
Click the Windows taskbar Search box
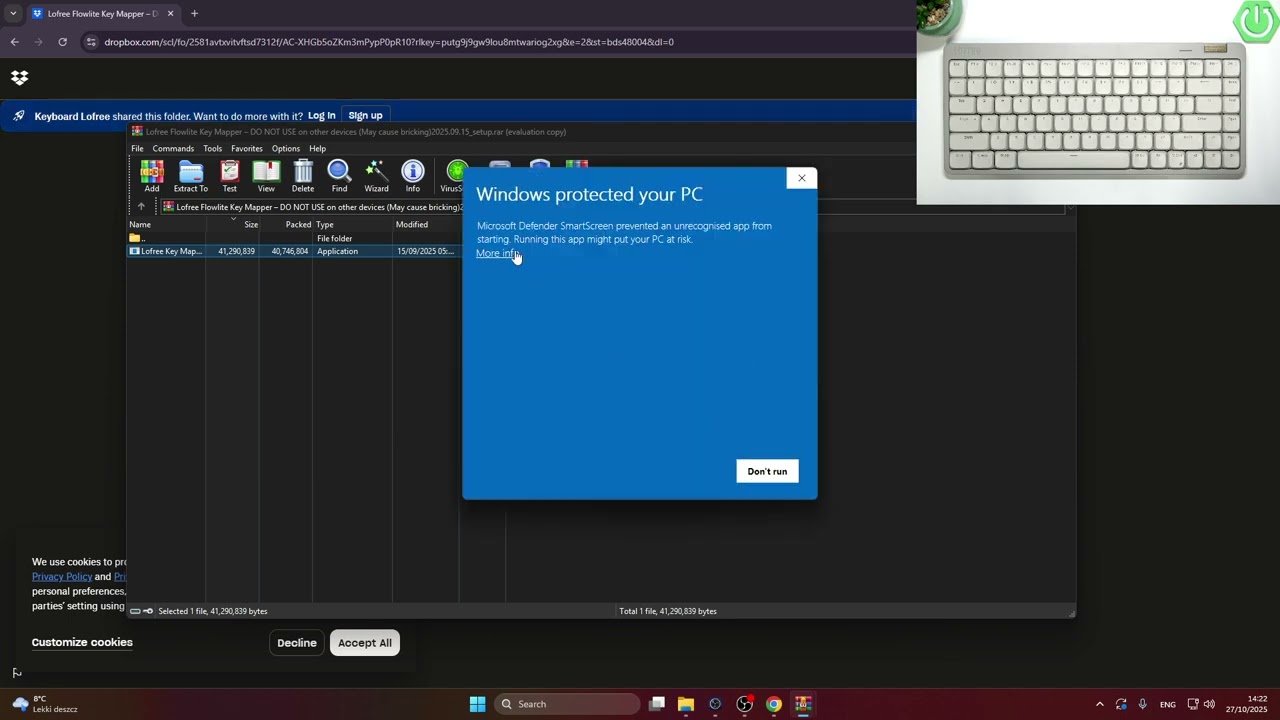pos(568,704)
